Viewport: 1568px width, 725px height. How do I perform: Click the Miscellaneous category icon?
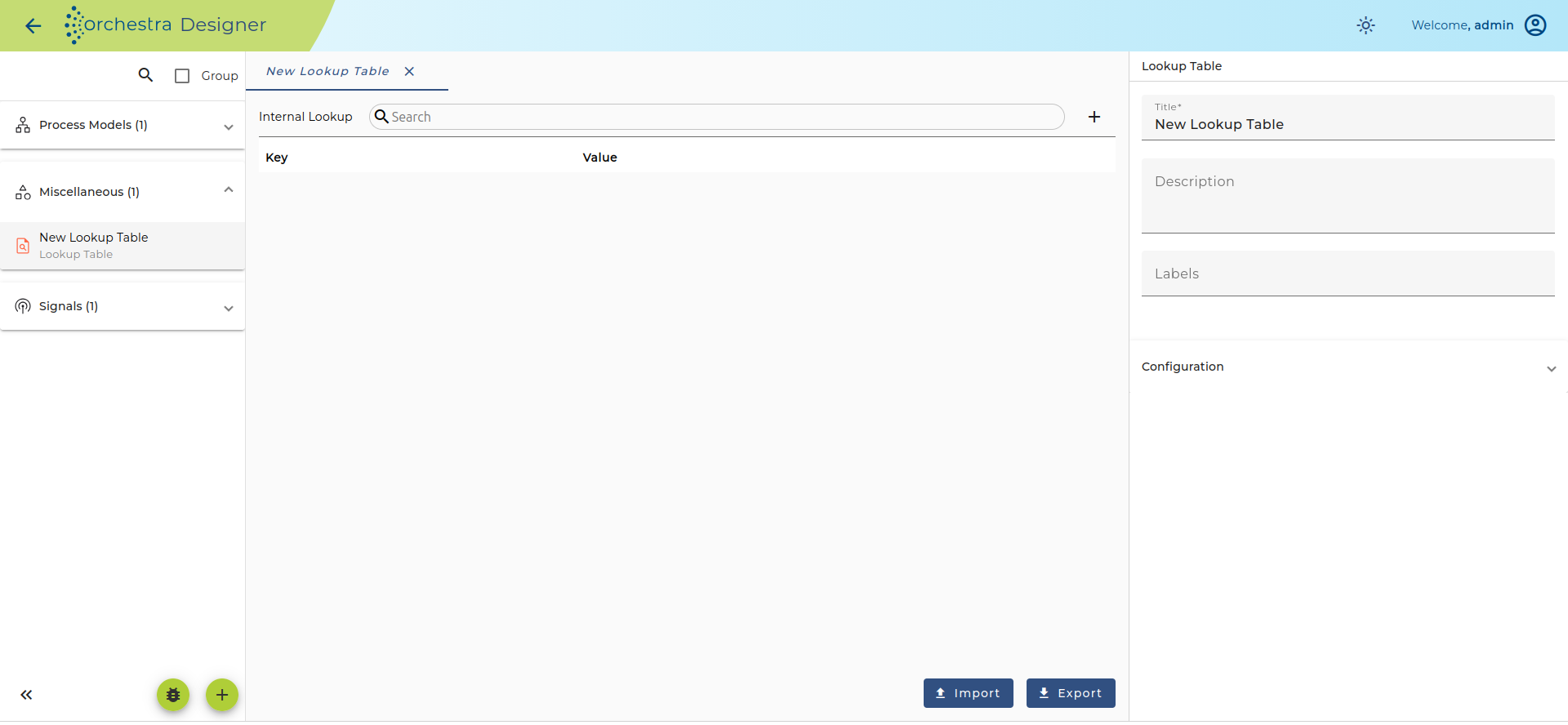point(23,192)
